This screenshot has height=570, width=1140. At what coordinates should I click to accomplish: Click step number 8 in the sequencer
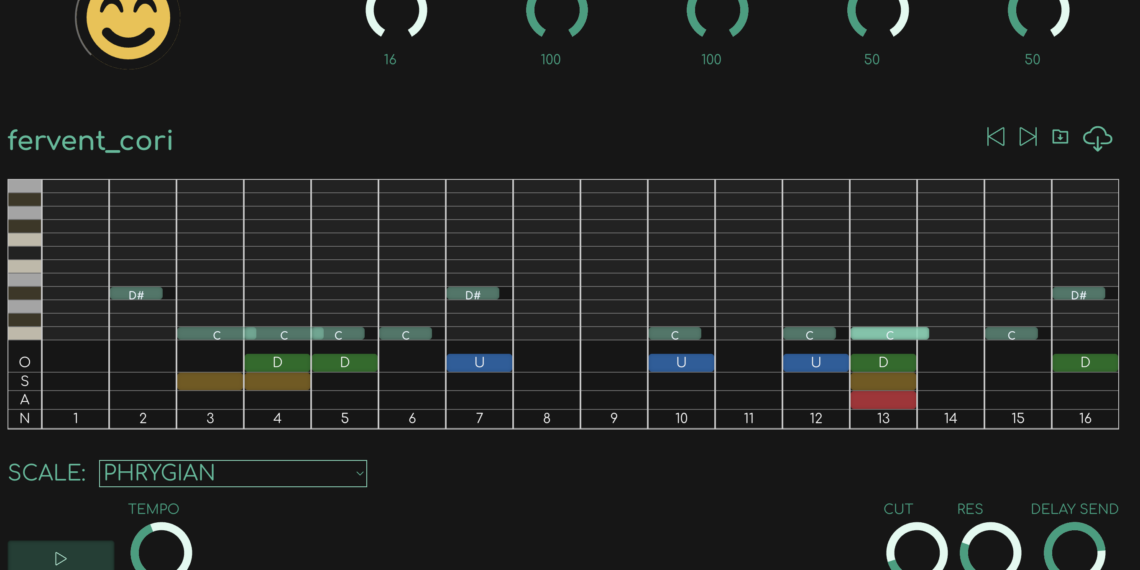tap(546, 418)
